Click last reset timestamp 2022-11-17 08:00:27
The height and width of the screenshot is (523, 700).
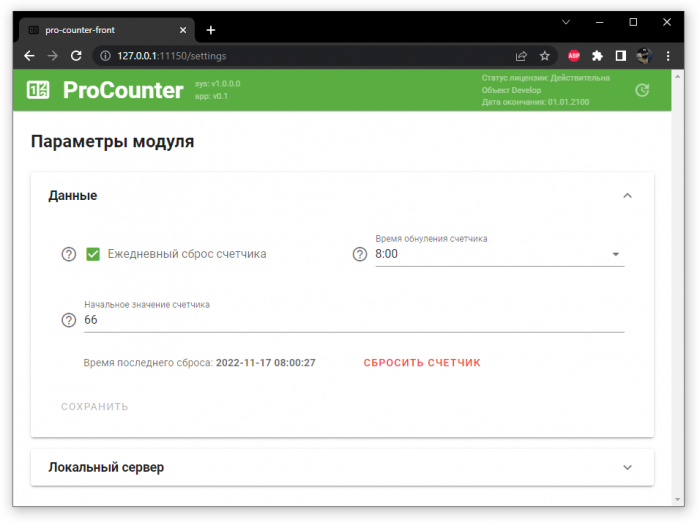pyautogui.click(x=266, y=363)
